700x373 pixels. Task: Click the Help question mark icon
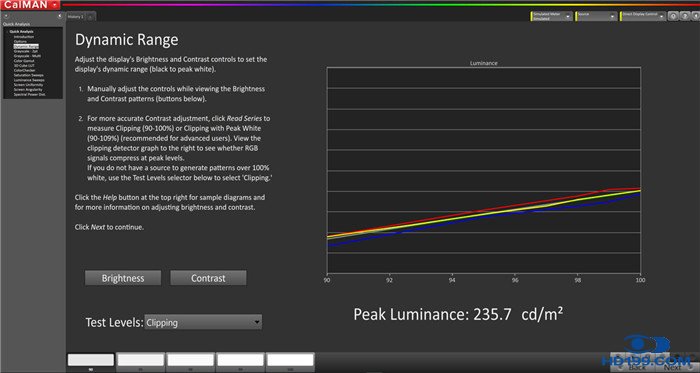(685, 16)
